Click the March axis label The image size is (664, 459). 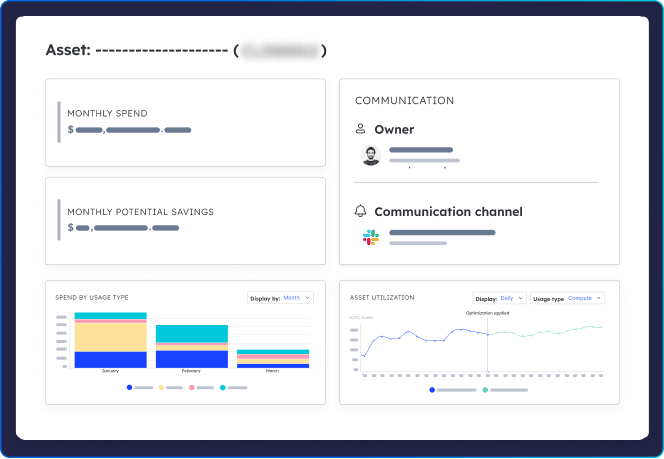[x=272, y=371]
